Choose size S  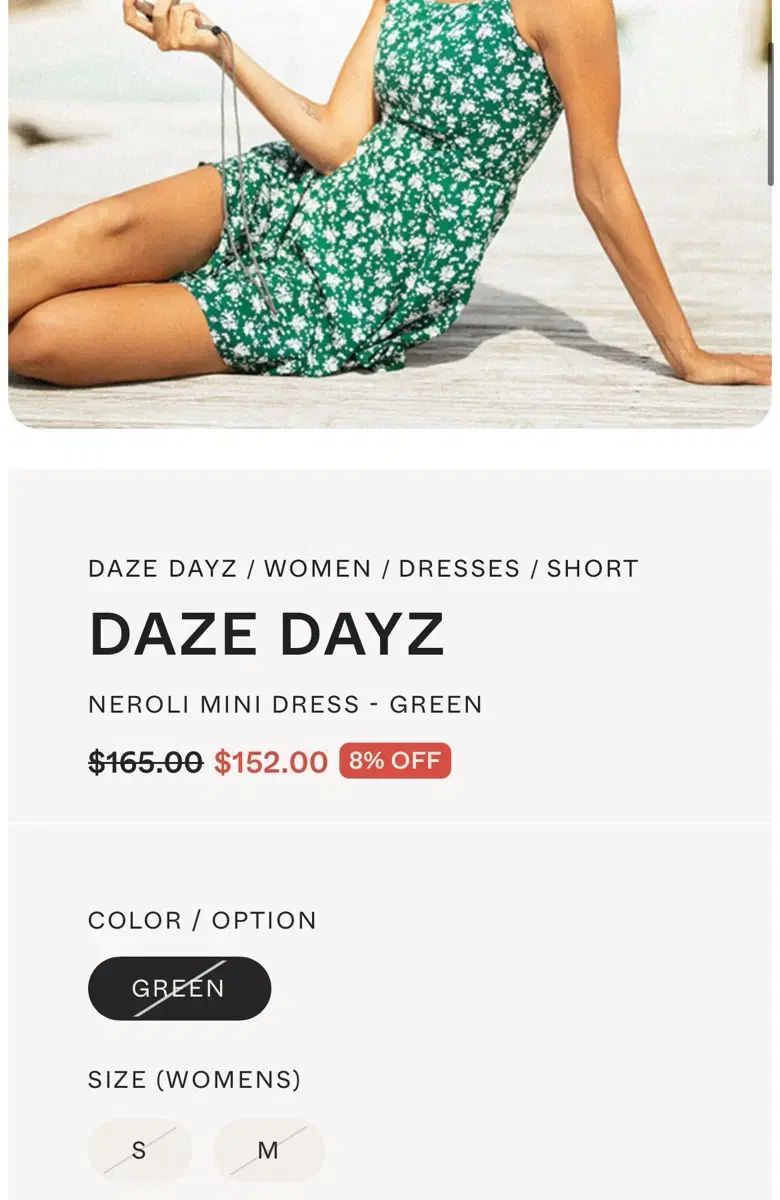click(x=139, y=1150)
